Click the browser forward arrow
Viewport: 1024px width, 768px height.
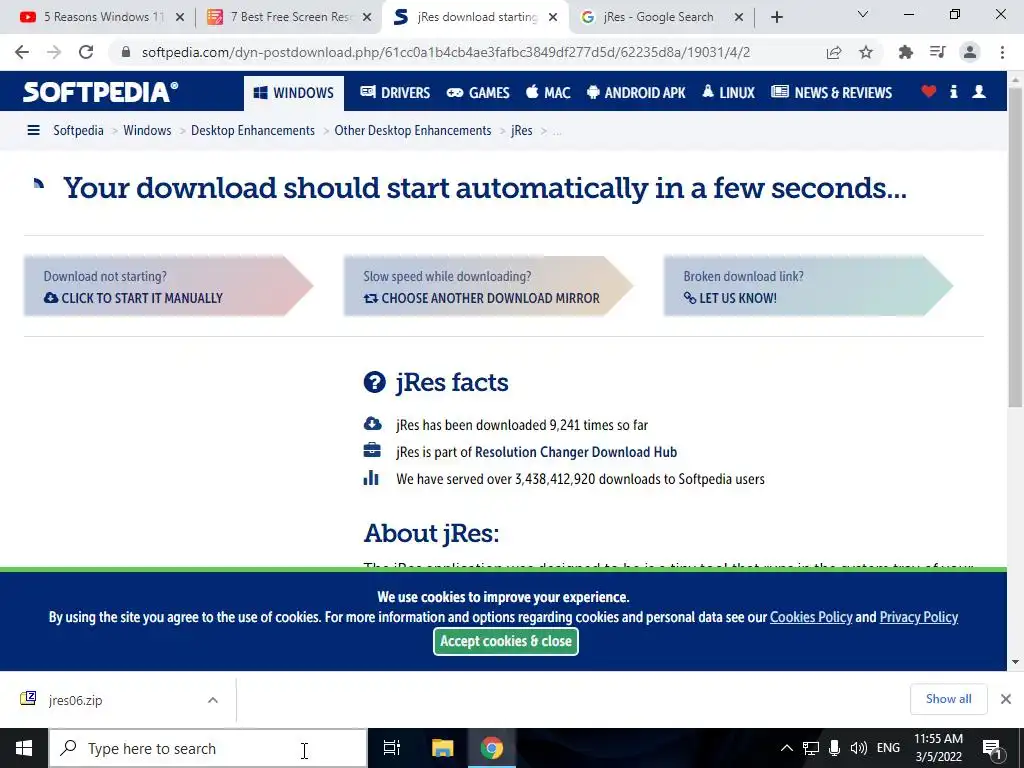coord(54,52)
